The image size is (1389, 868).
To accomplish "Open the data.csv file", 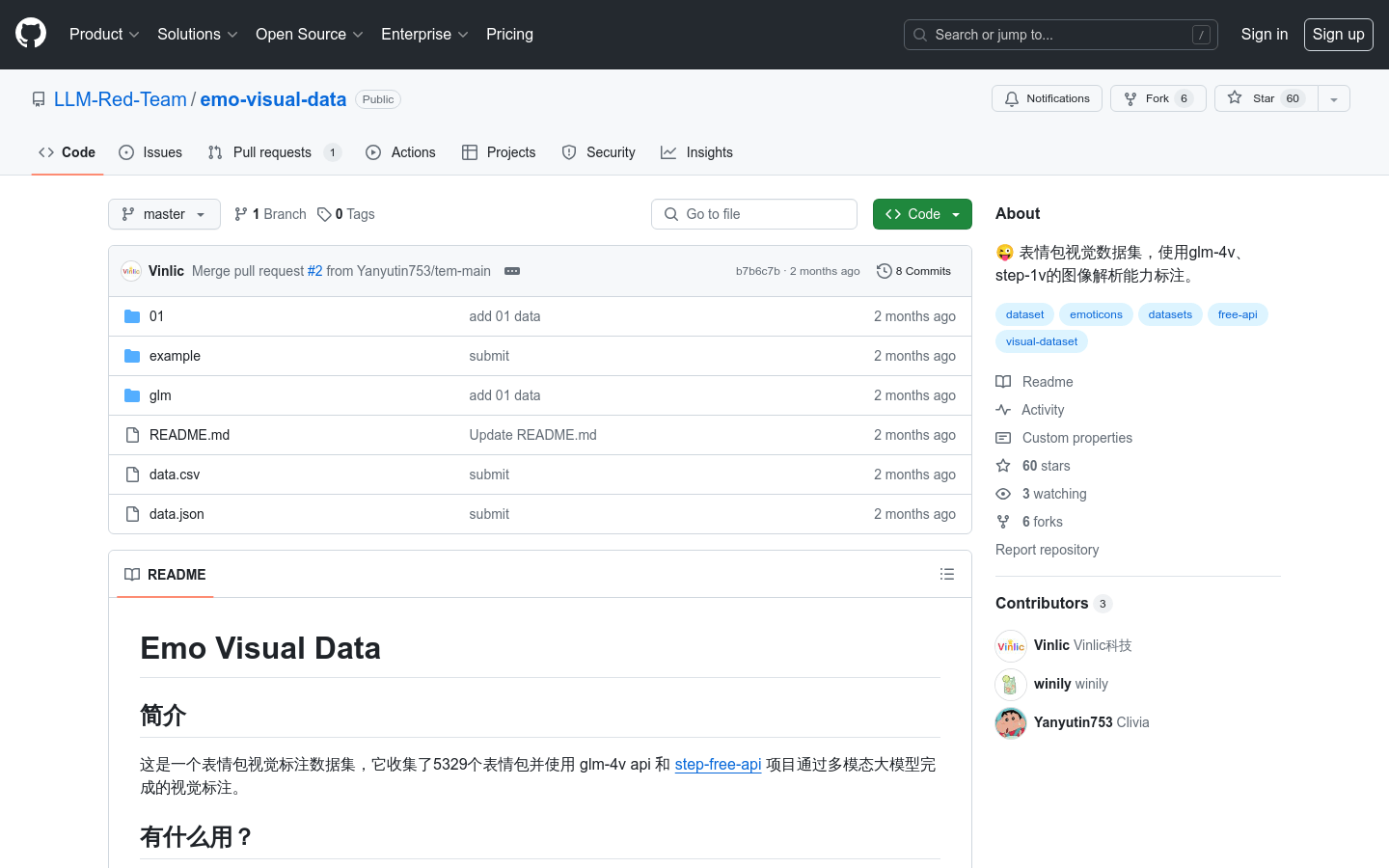I will (175, 475).
